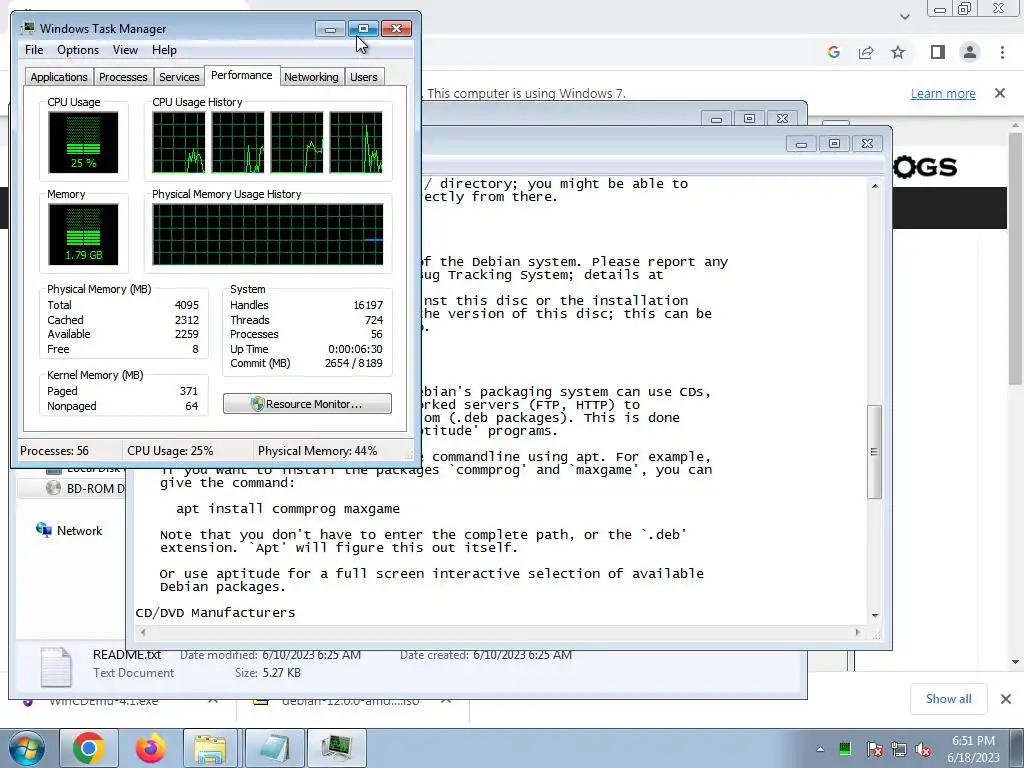Open the Task Manager File menu
Screen dimensions: 1024x768
[34, 50]
